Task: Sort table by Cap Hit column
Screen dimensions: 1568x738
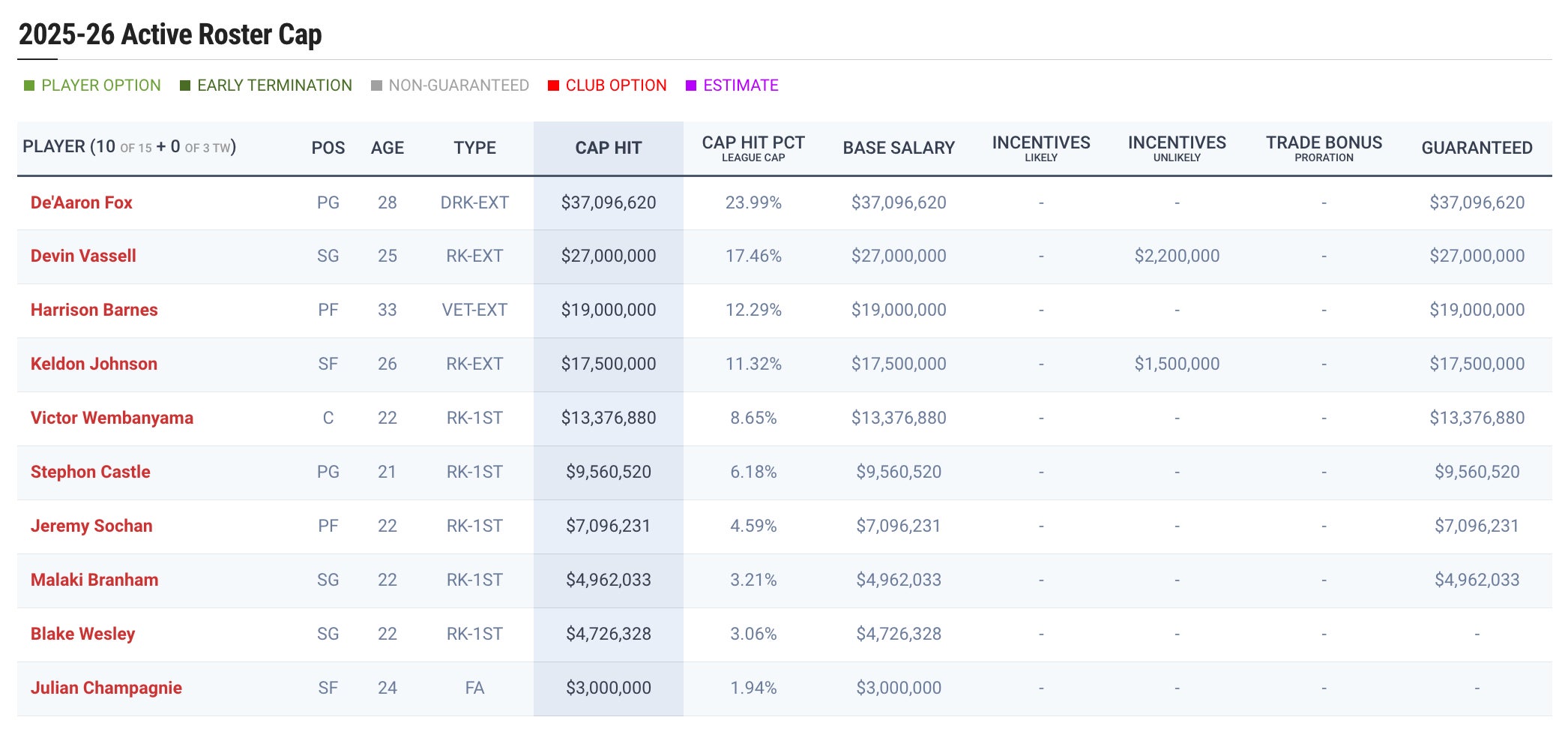Action: tap(608, 148)
